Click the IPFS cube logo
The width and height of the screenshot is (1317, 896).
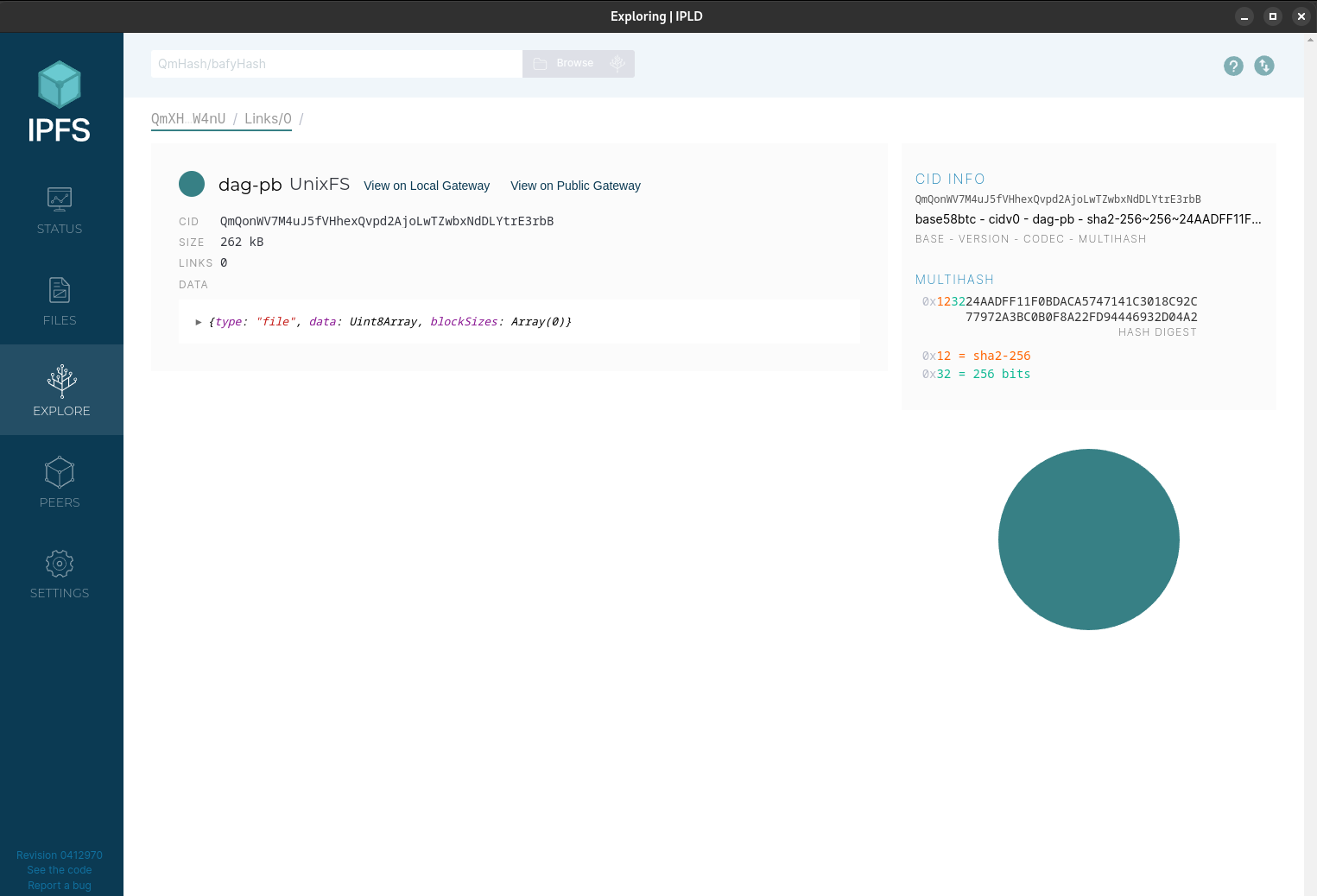click(x=60, y=85)
